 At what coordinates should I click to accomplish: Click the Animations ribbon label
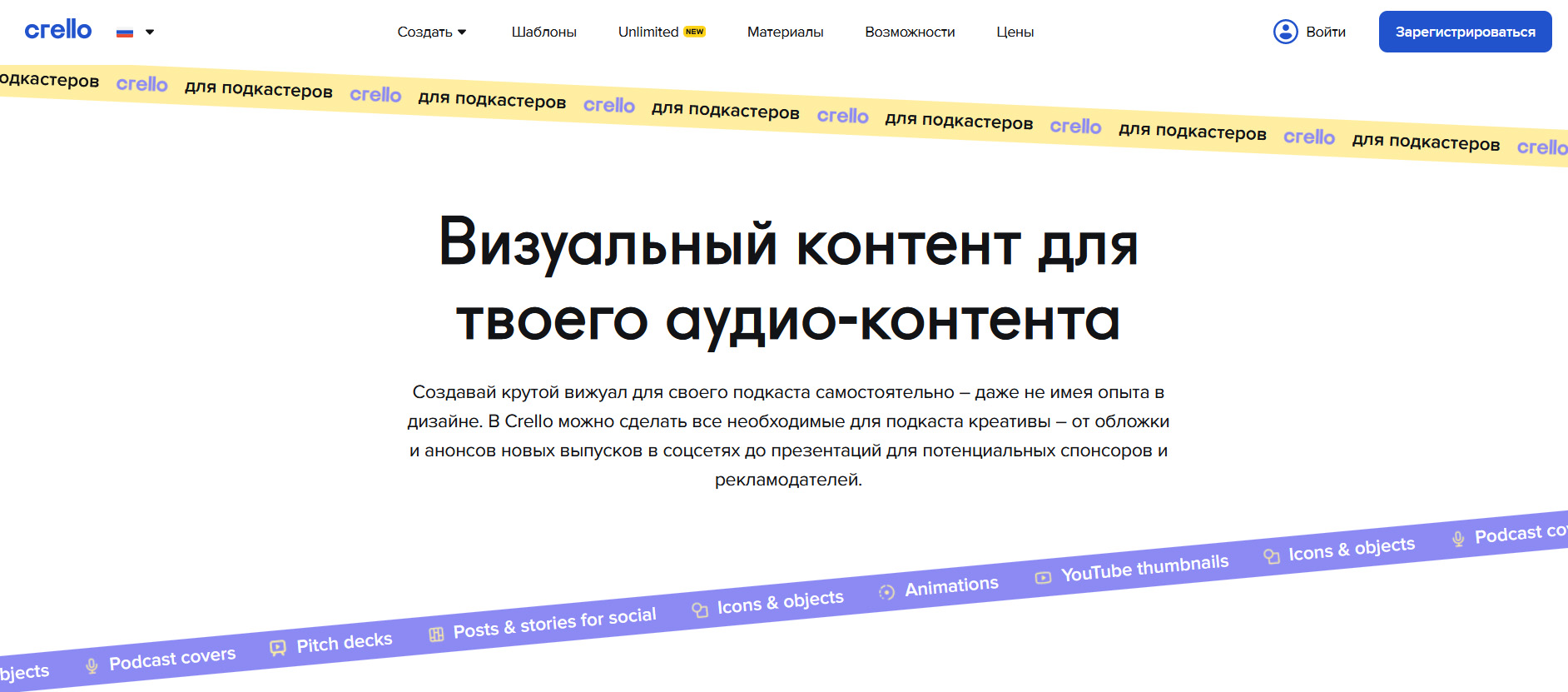click(x=951, y=586)
